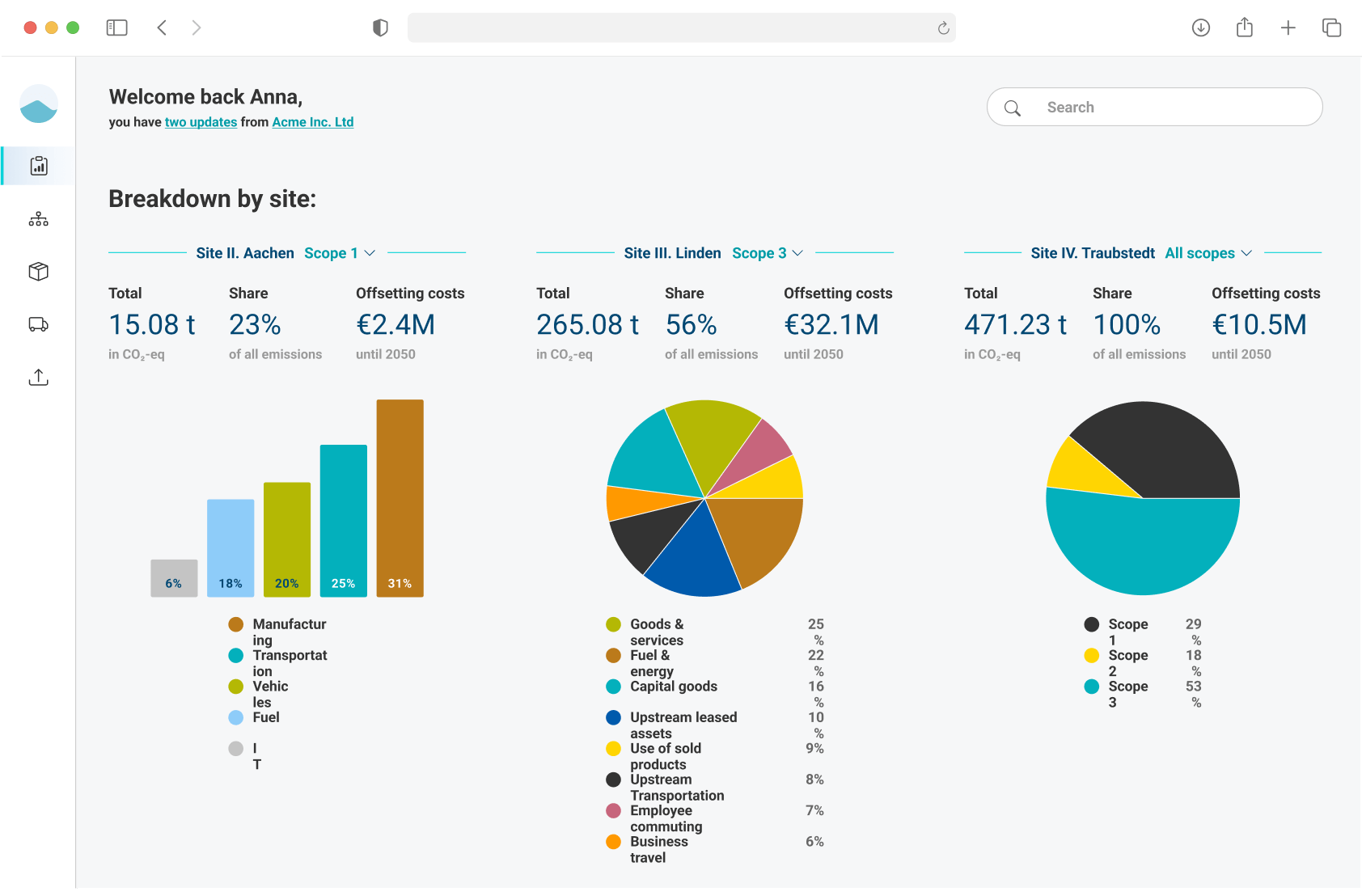The width and height of the screenshot is (1362, 896).
Task: Open the Scope 3 dropdown for Linden
Action: pyautogui.click(x=768, y=253)
